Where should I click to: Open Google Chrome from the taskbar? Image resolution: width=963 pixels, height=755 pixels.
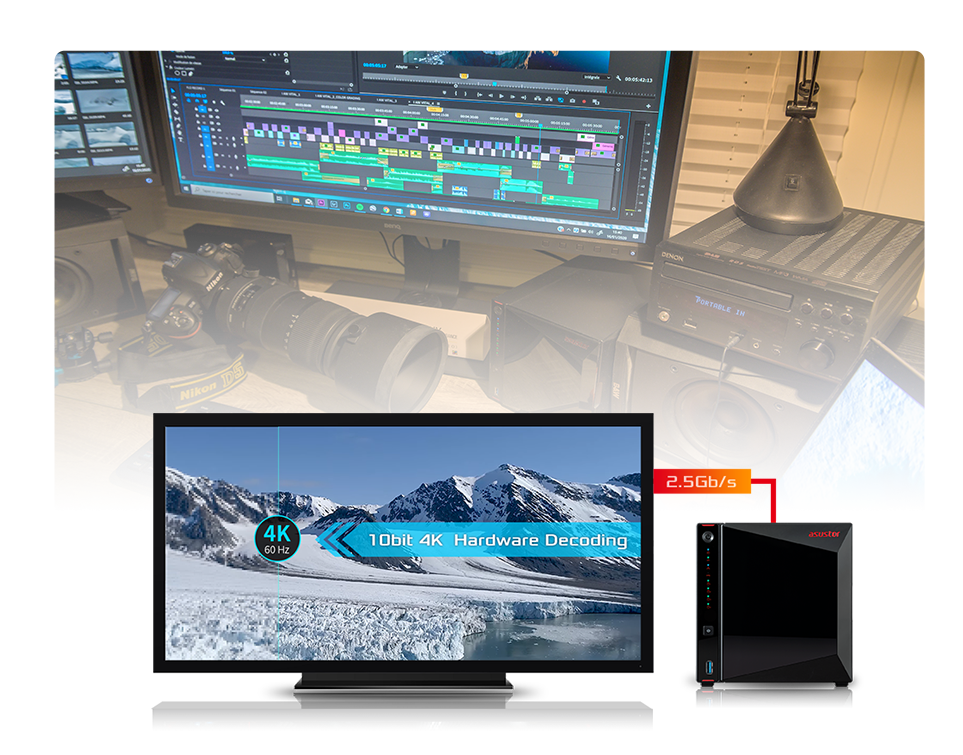[386, 209]
